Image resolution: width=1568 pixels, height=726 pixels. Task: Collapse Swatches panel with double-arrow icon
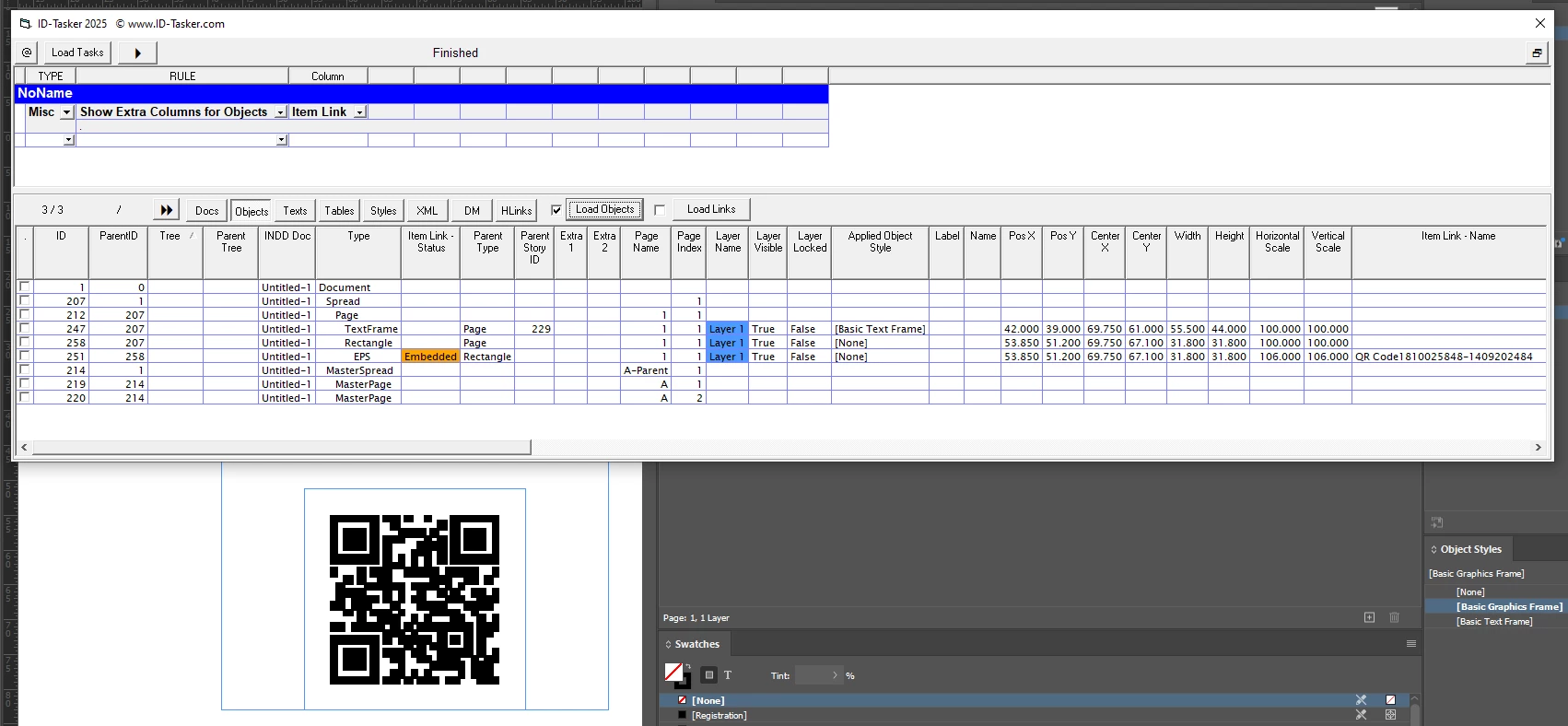tap(668, 644)
